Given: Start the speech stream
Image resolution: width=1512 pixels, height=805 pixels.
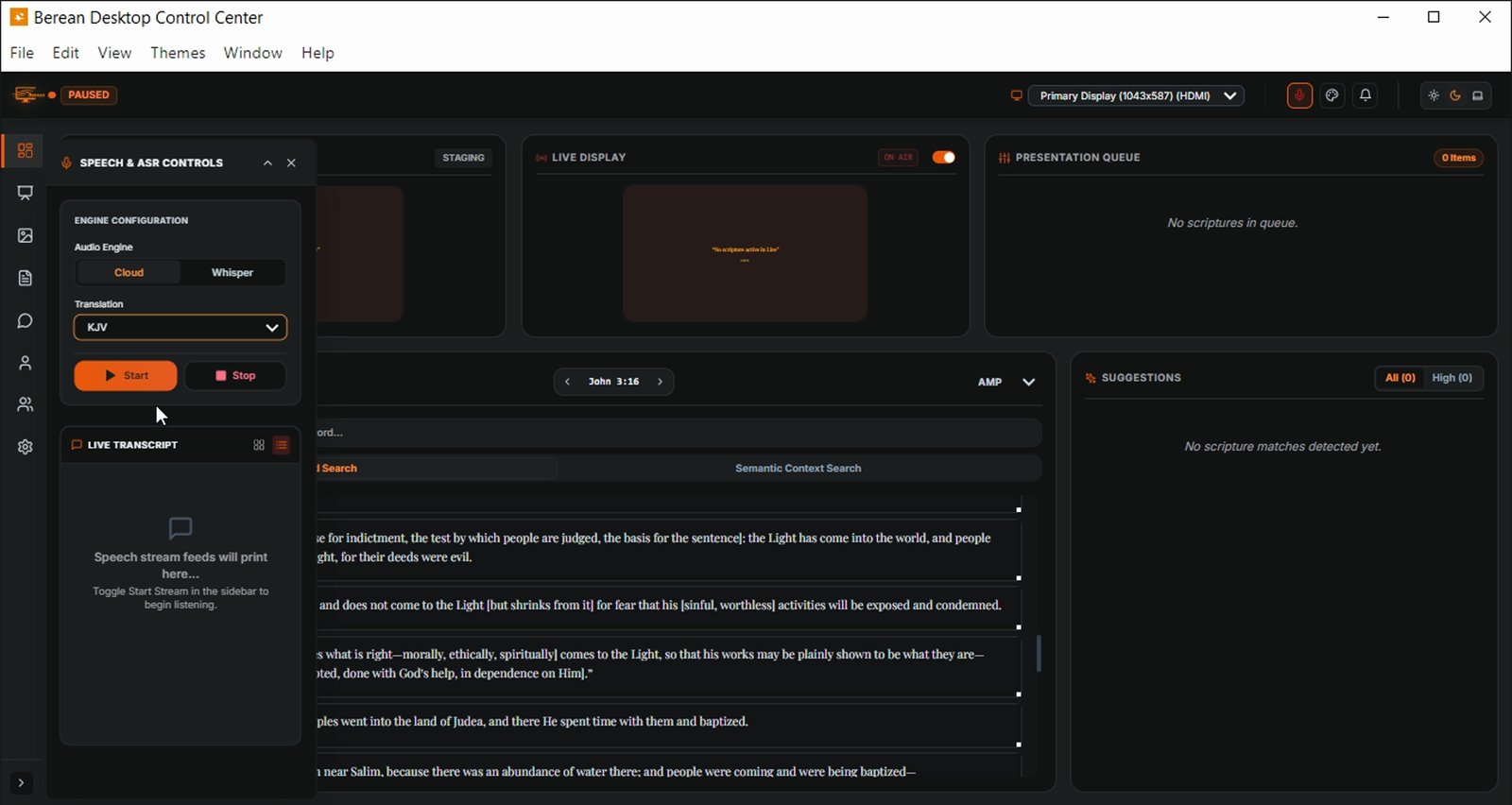Looking at the screenshot, I should tap(126, 376).
